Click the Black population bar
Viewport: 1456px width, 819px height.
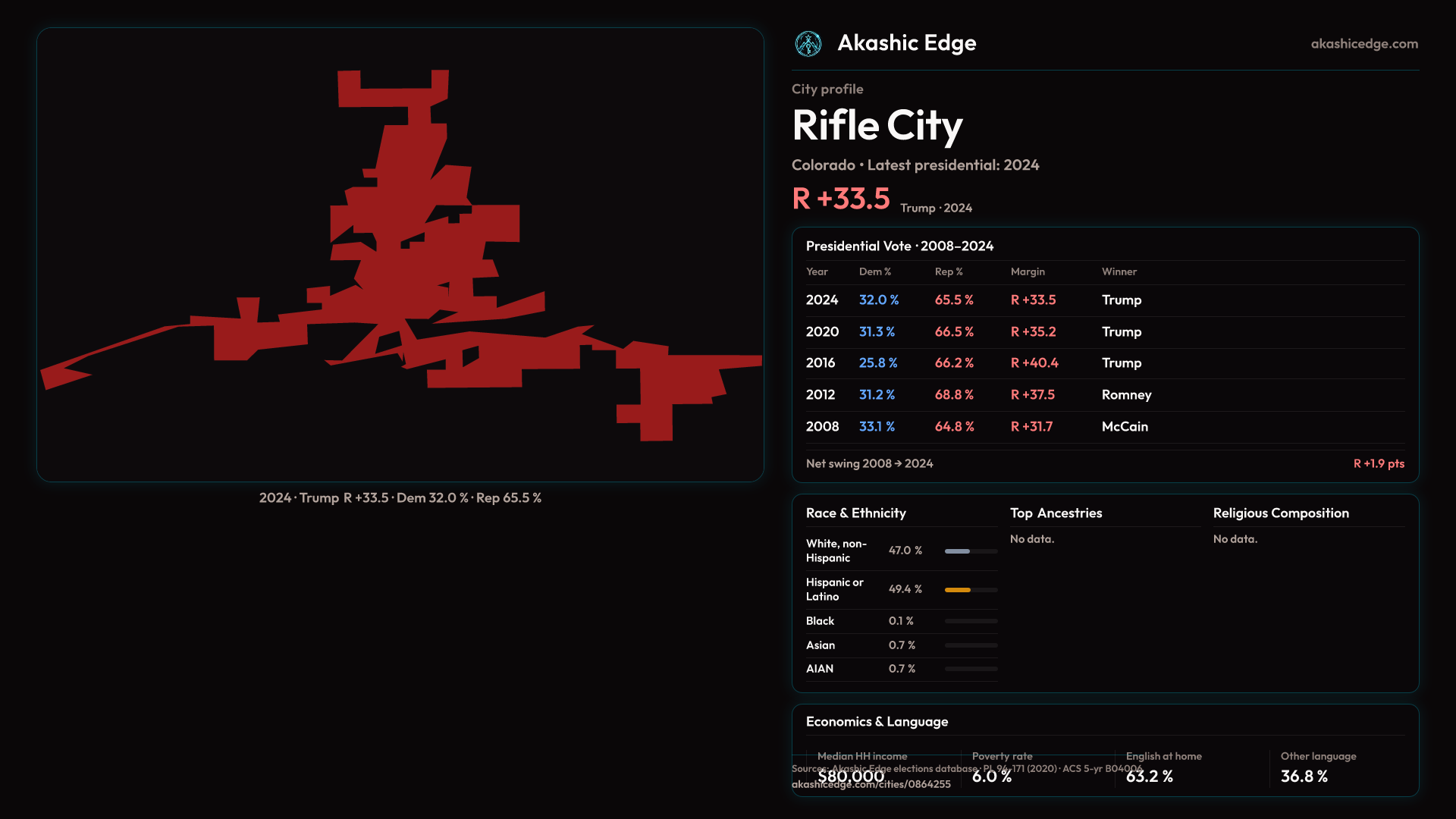pyautogui.click(x=971, y=621)
